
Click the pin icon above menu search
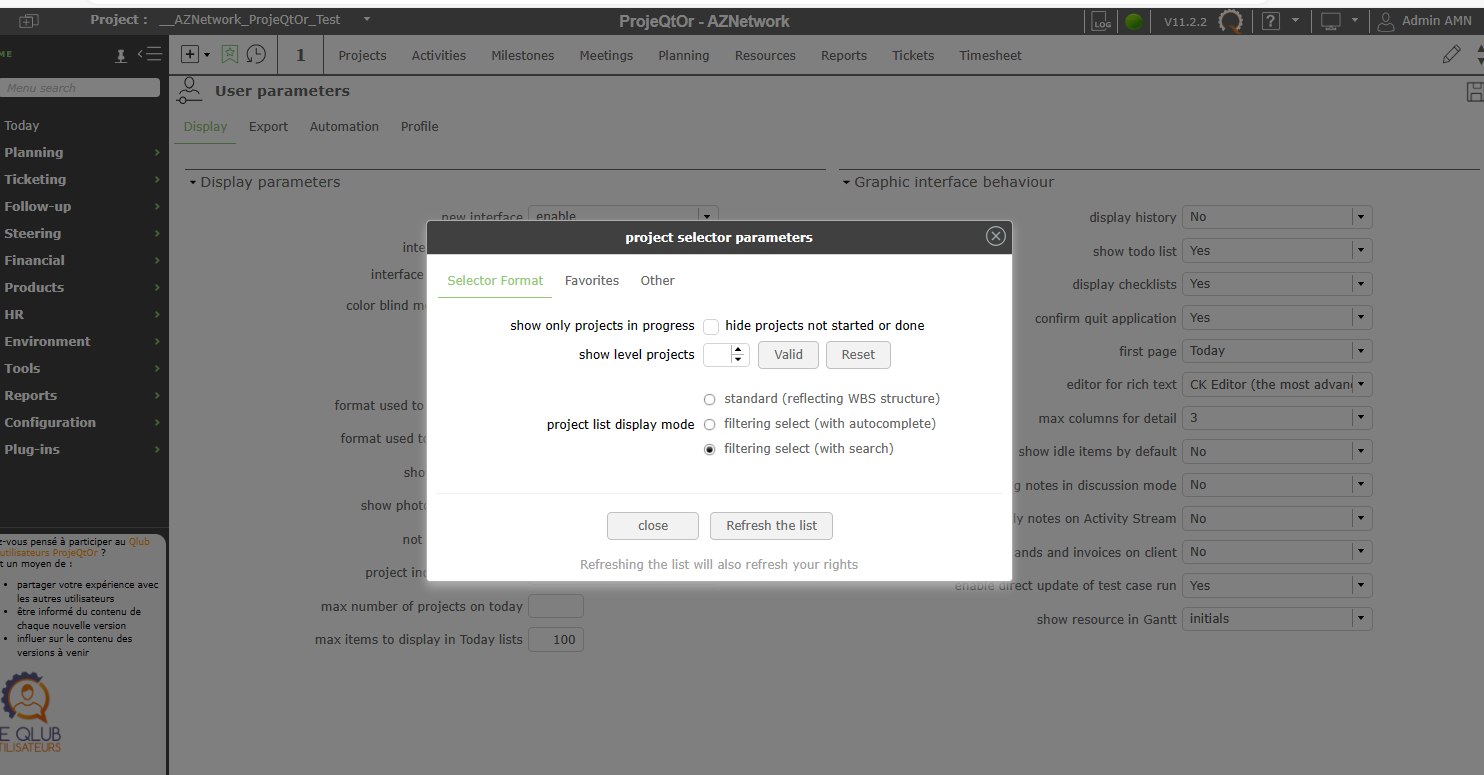pyautogui.click(x=121, y=56)
